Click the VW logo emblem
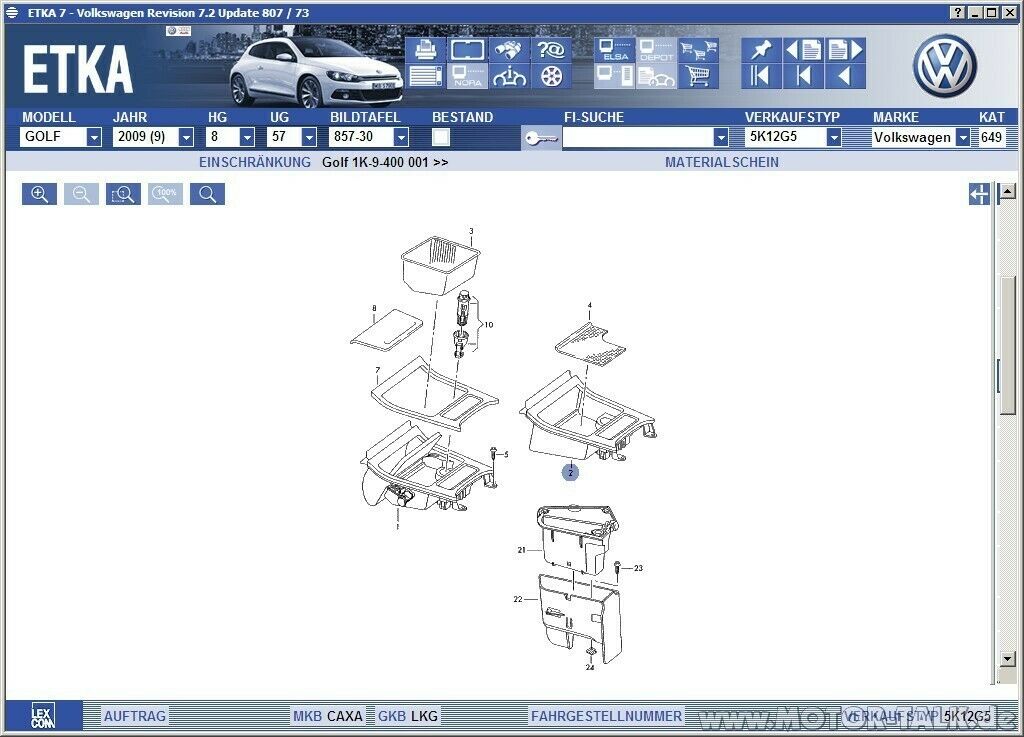The image size is (1024, 737). click(944, 65)
